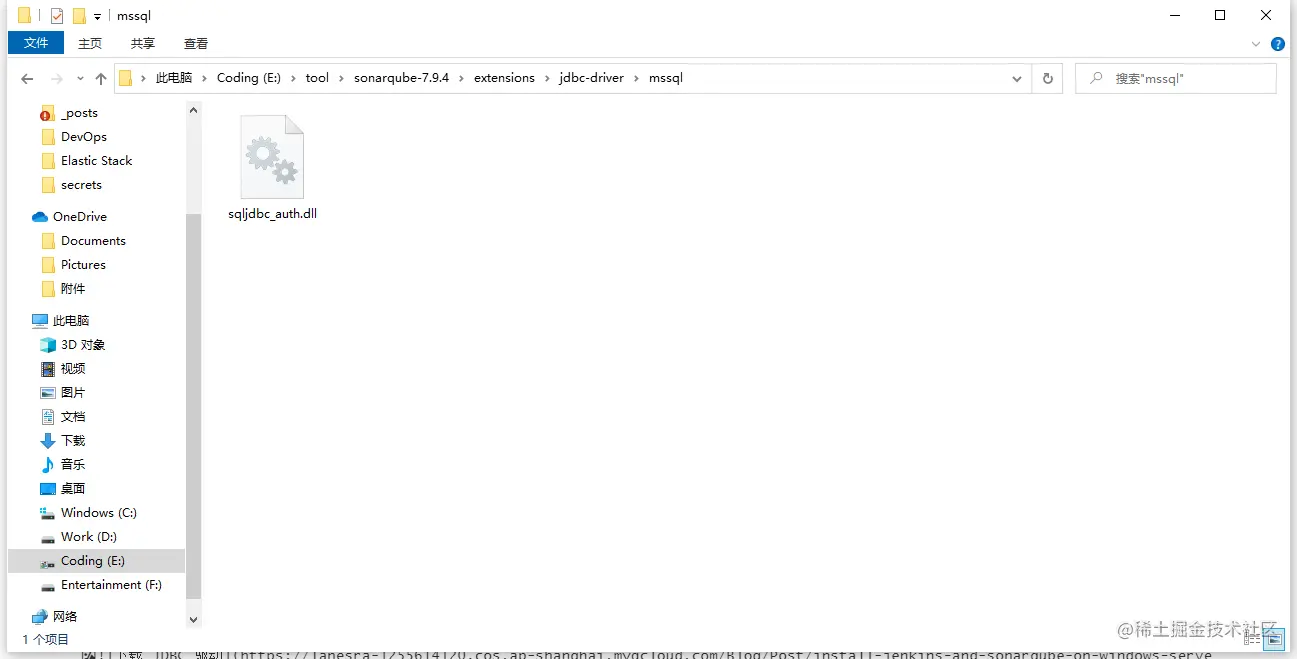Screen dimensions: 1297x659
Task: Click the 3D 对象 cube icon
Action: (x=48, y=345)
